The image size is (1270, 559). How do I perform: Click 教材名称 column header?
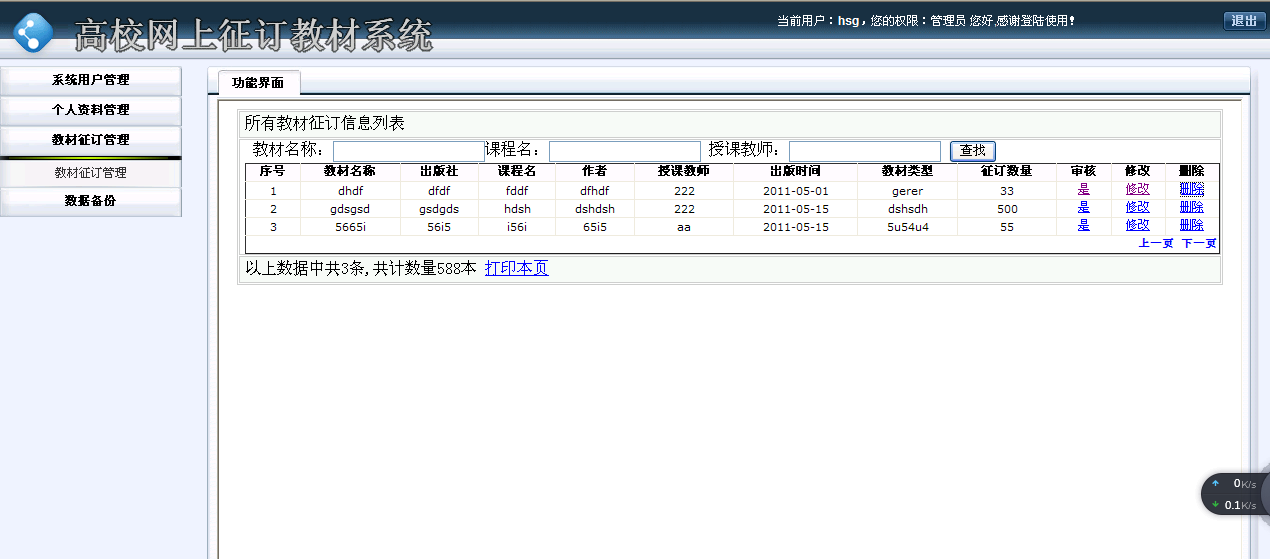tap(350, 171)
